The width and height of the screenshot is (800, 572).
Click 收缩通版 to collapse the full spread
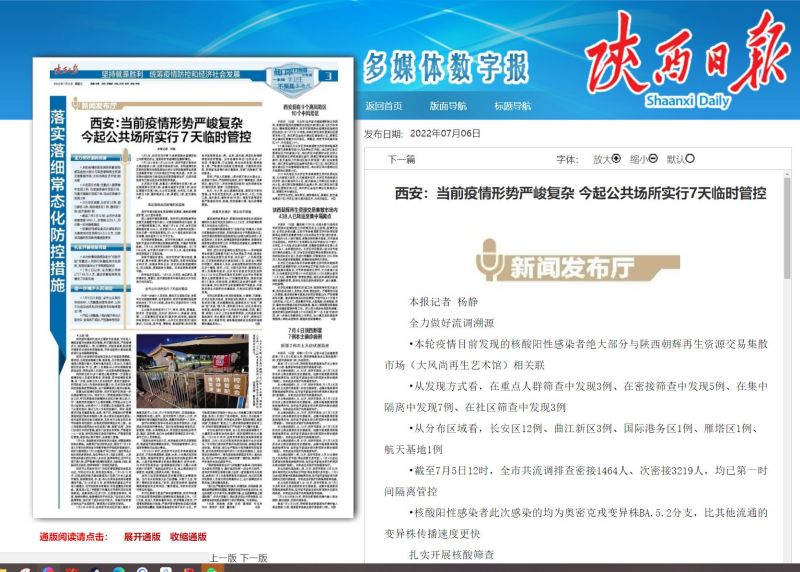click(188, 537)
